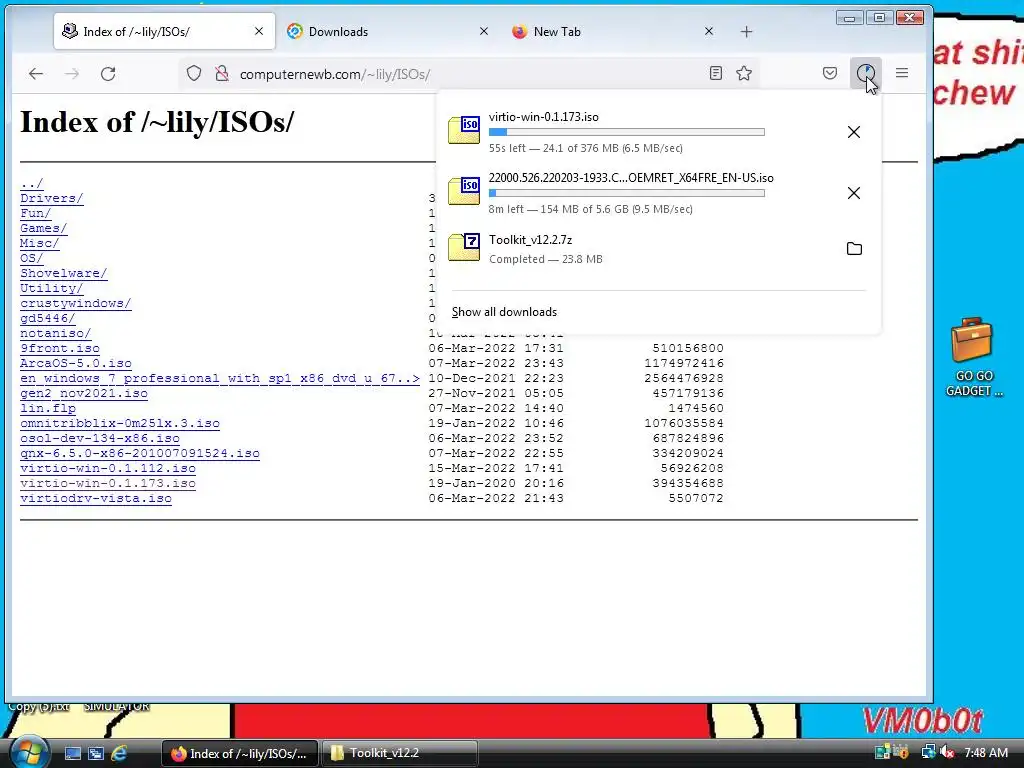Cancel the 22000.526 Windows ISO download
The image size is (1024, 768).
pyautogui.click(x=854, y=193)
